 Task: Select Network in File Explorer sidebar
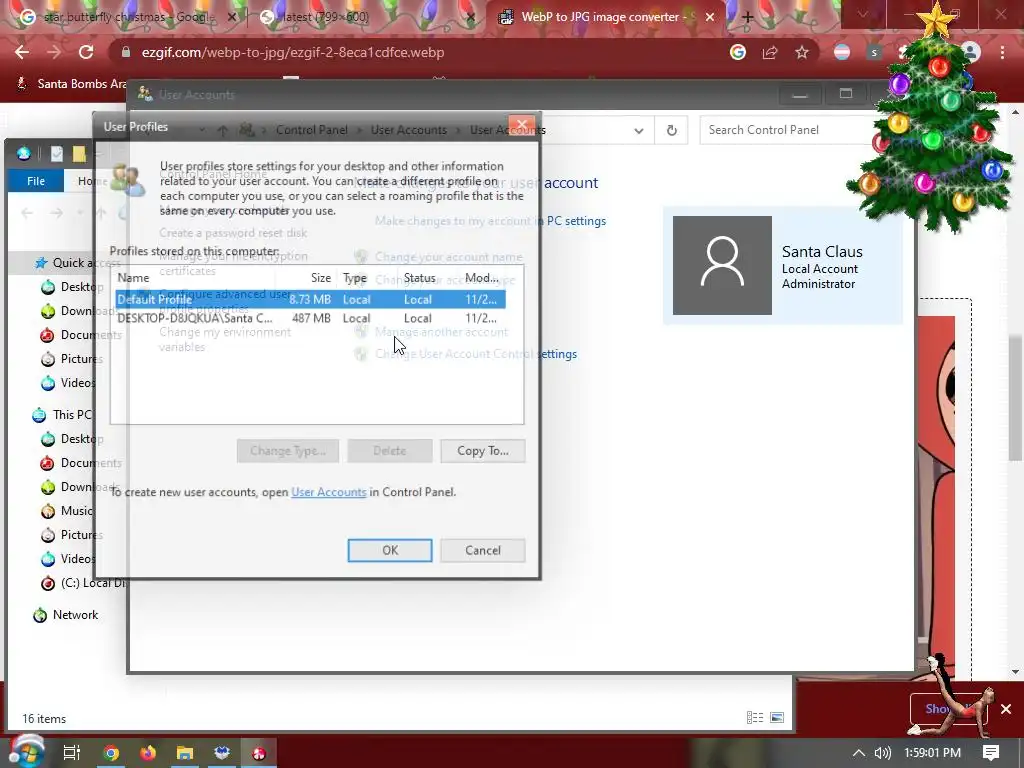coord(66,615)
